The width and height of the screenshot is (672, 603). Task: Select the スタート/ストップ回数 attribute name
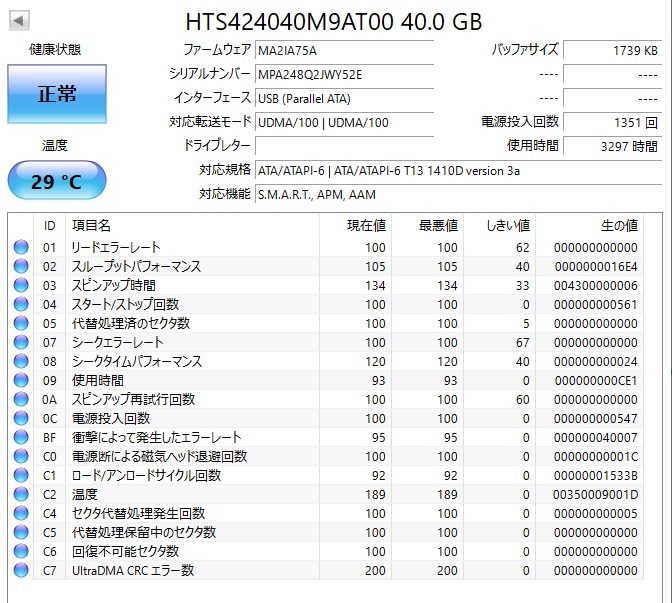pyautogui.click(x=125, y=304)
